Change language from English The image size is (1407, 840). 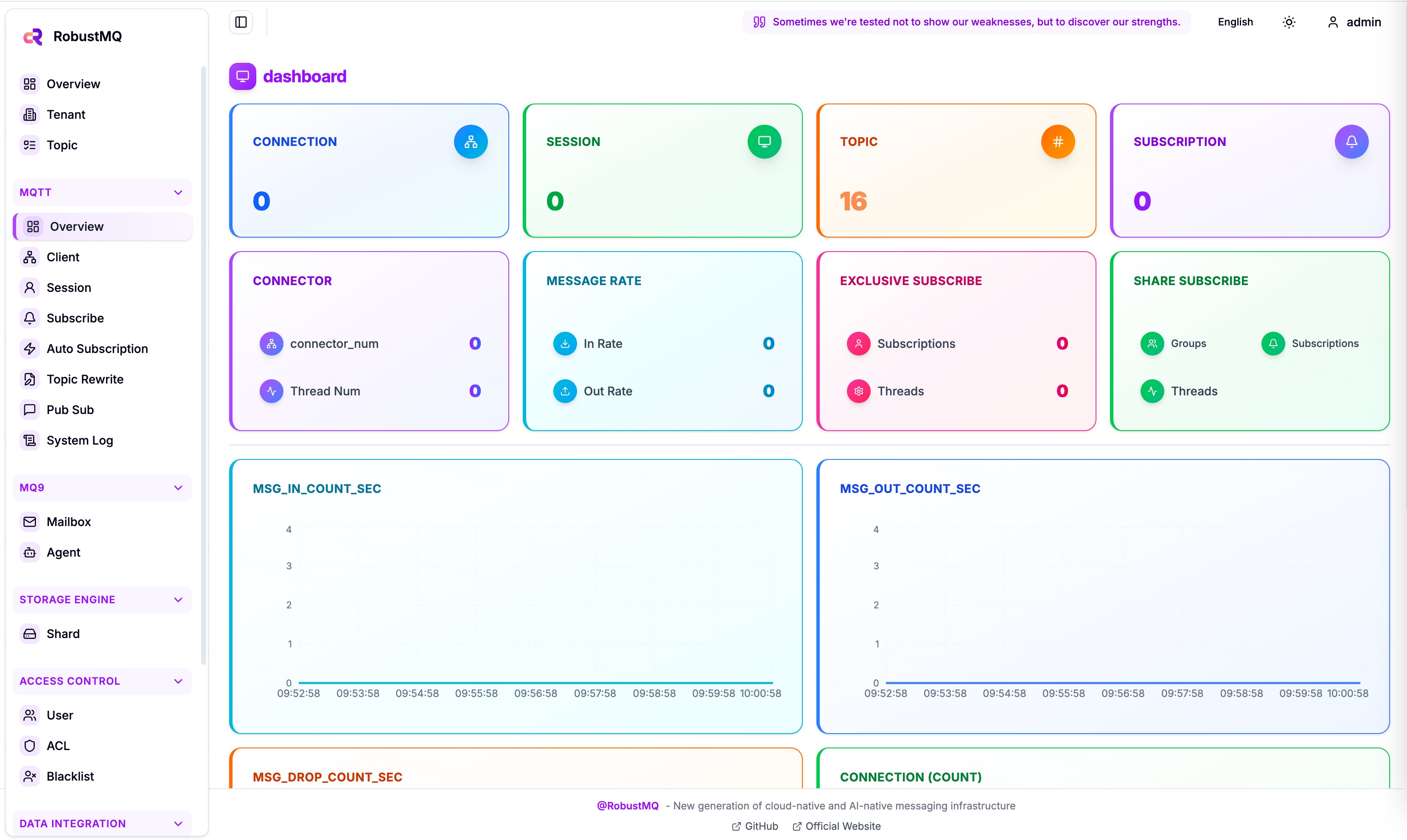pyautogui.click(x=1235, y=22)
